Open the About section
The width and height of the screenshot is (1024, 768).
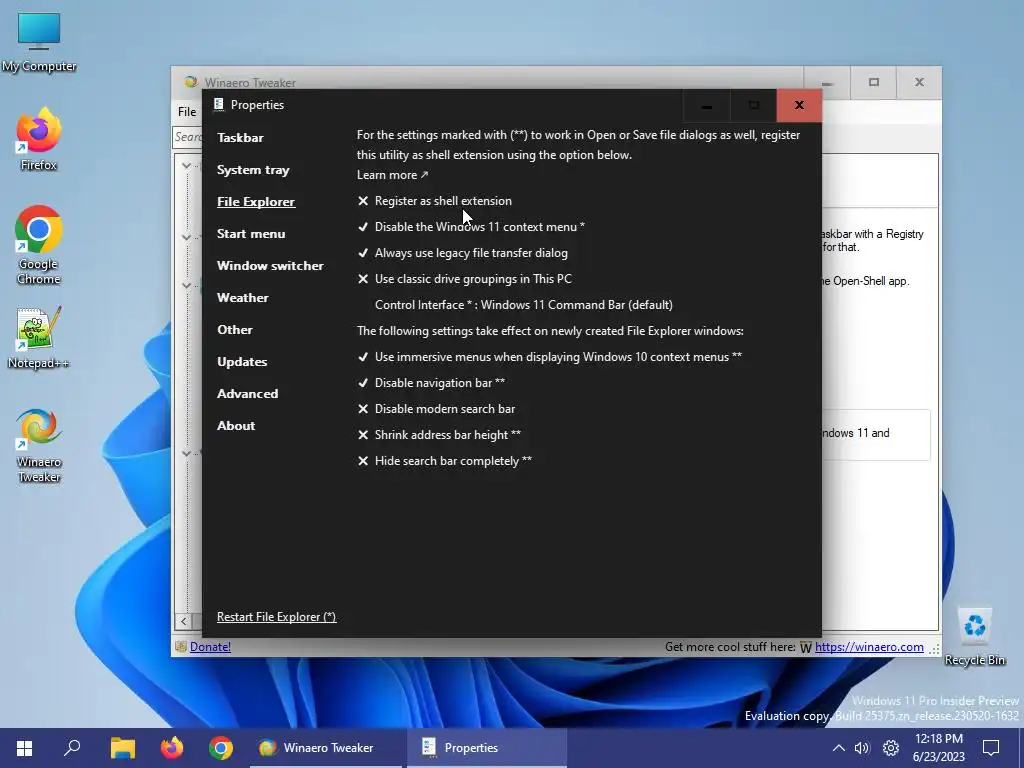point(236,426)
